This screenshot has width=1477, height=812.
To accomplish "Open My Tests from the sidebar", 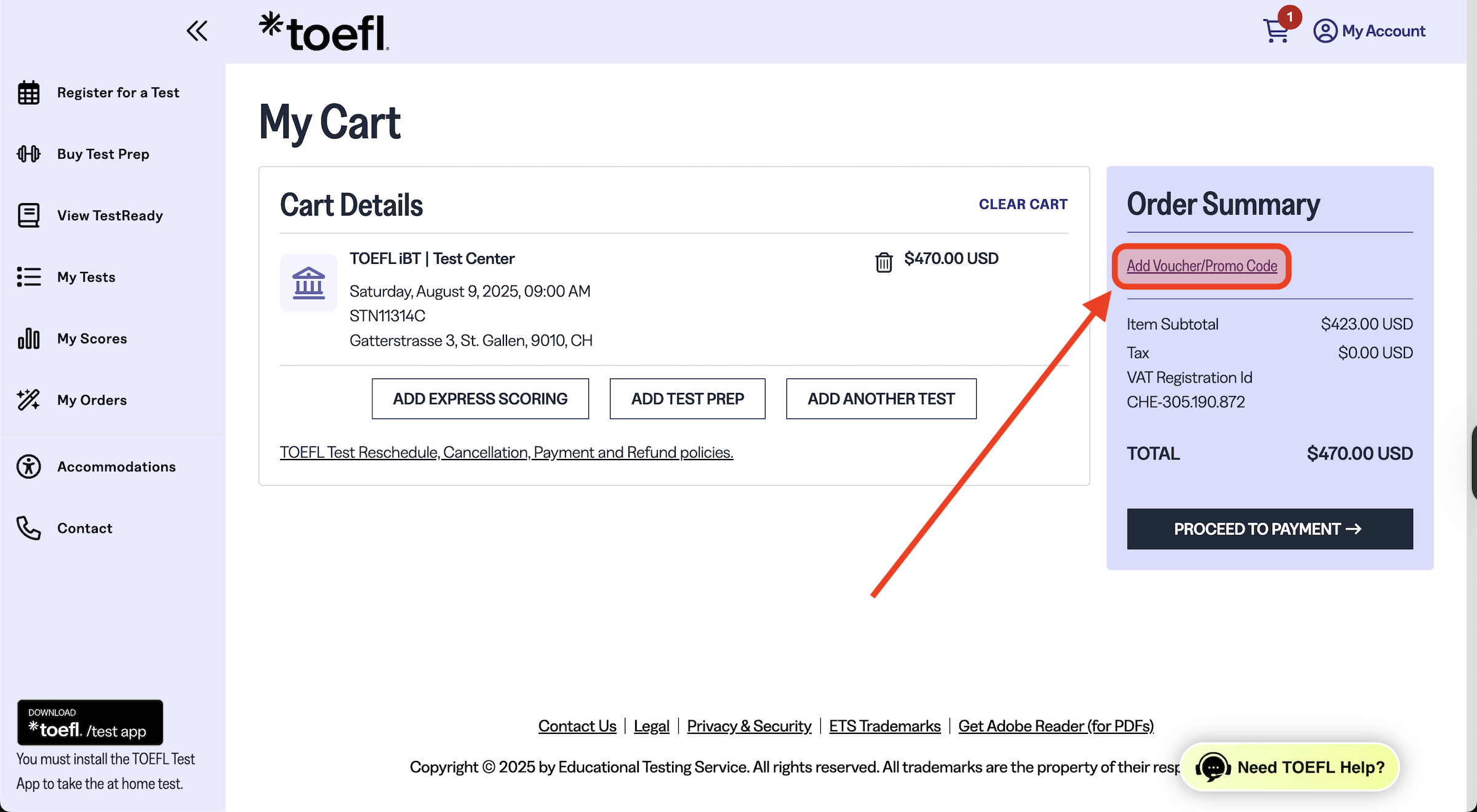I will click(86, 277).
